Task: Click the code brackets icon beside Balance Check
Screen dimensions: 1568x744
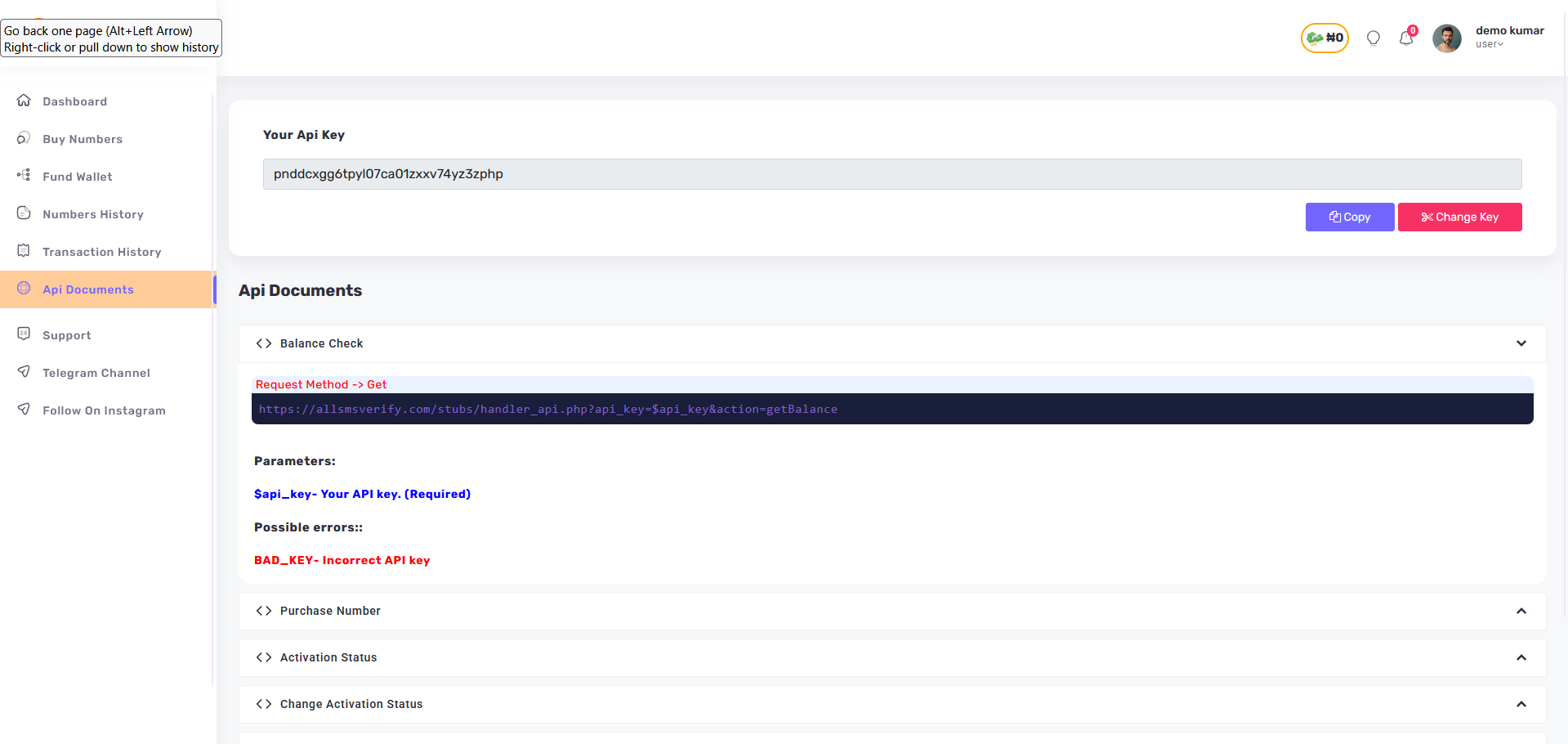Action: [x=264, y=343]
